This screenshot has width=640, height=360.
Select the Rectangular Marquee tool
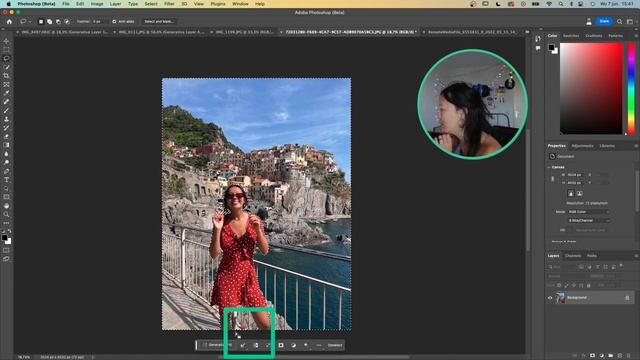coord(6,50)
